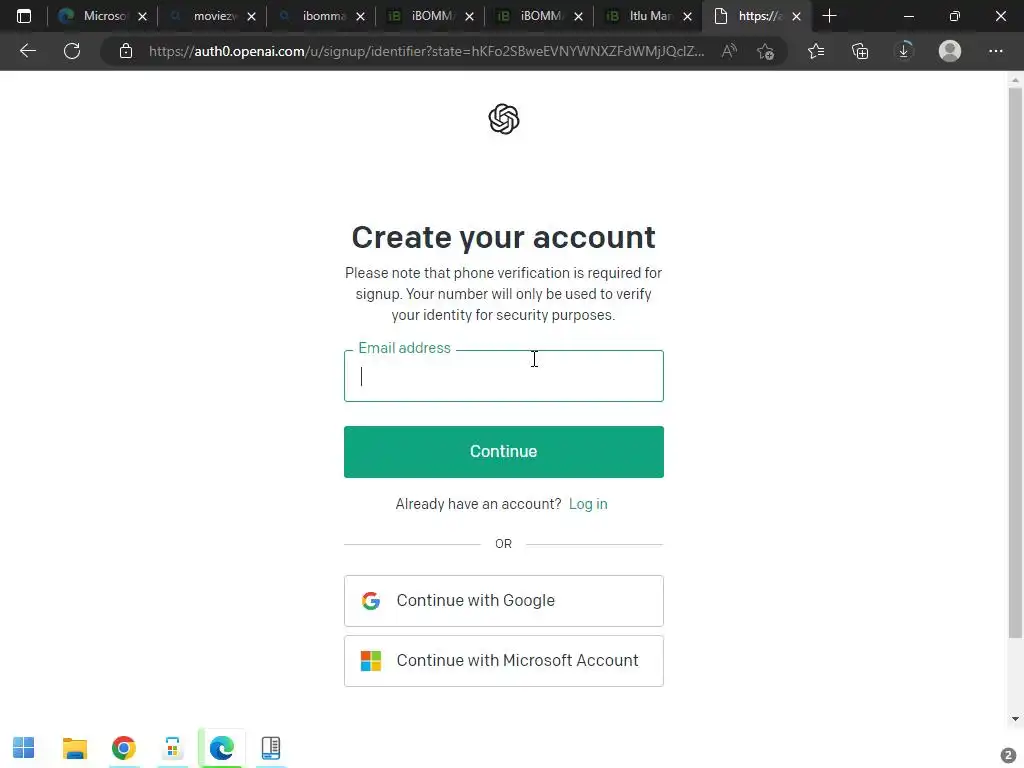
Task: Open the Windows Start menu
Action: [24, 748]
